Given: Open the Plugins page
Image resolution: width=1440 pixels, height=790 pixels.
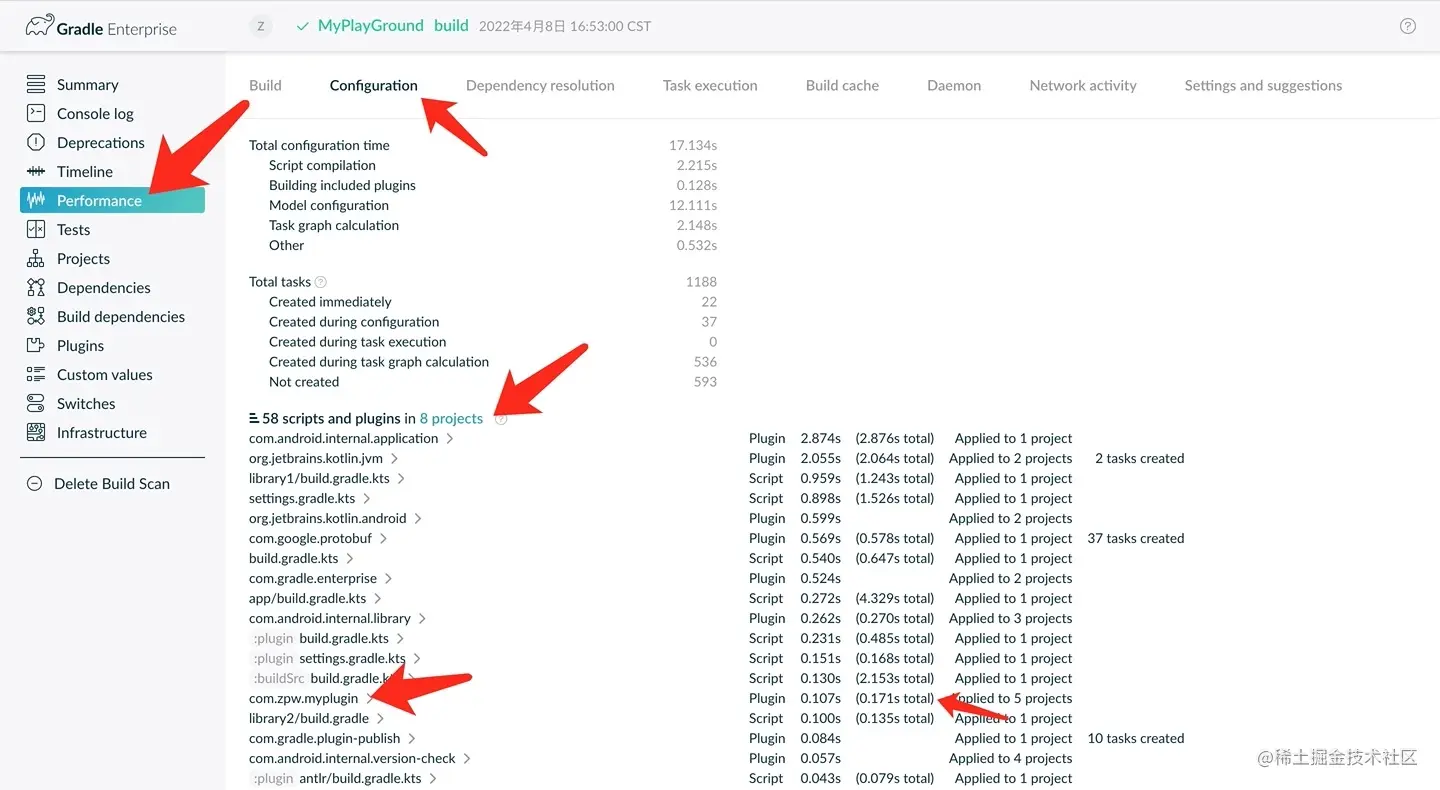Looking at the screenshot, I should tap(80, 346).
